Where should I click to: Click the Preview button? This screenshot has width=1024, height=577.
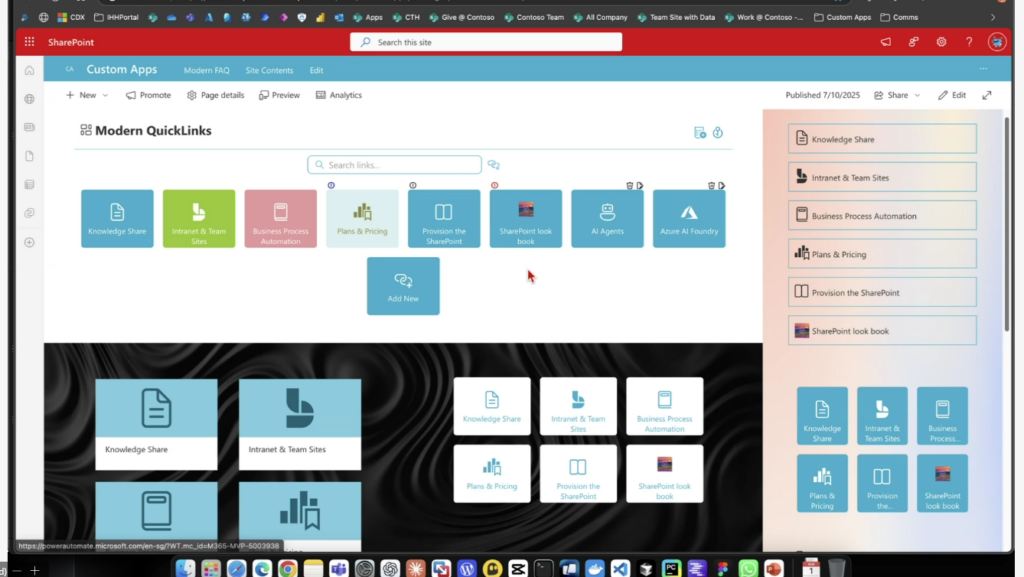(279, 95)
